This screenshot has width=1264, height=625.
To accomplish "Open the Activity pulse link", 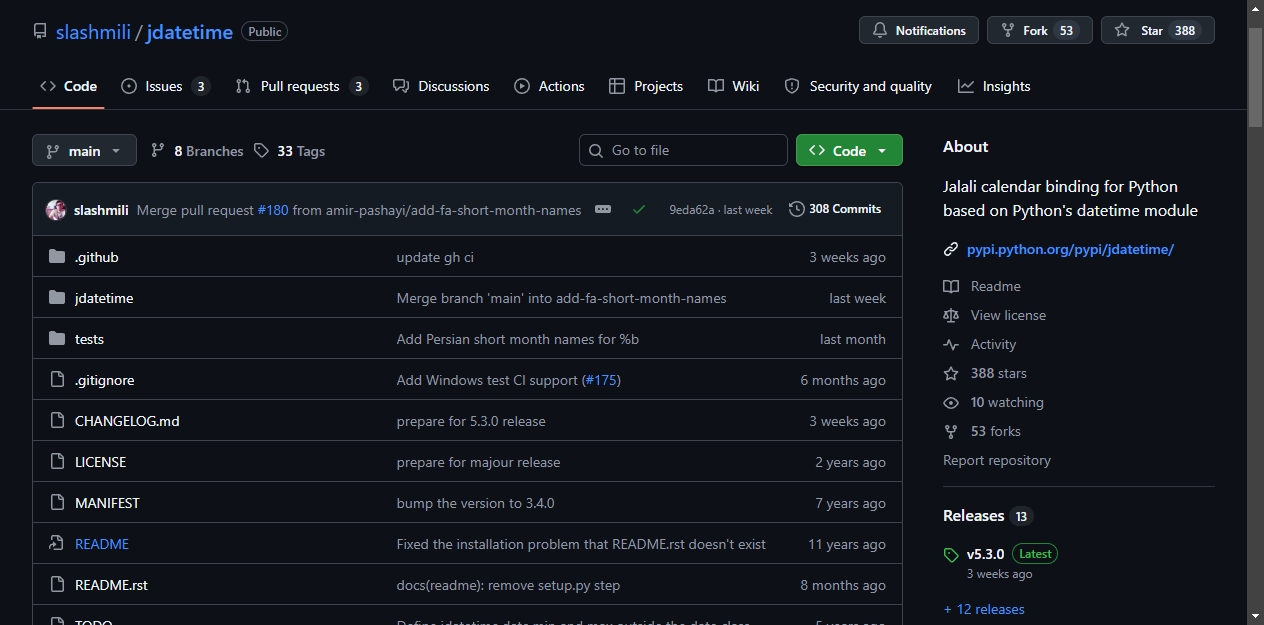I will click(x=992, y=344).
